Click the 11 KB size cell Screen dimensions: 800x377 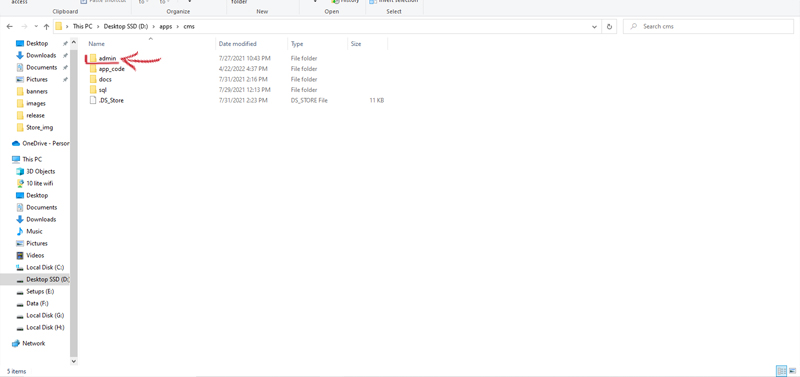click(x=377, y=100)
